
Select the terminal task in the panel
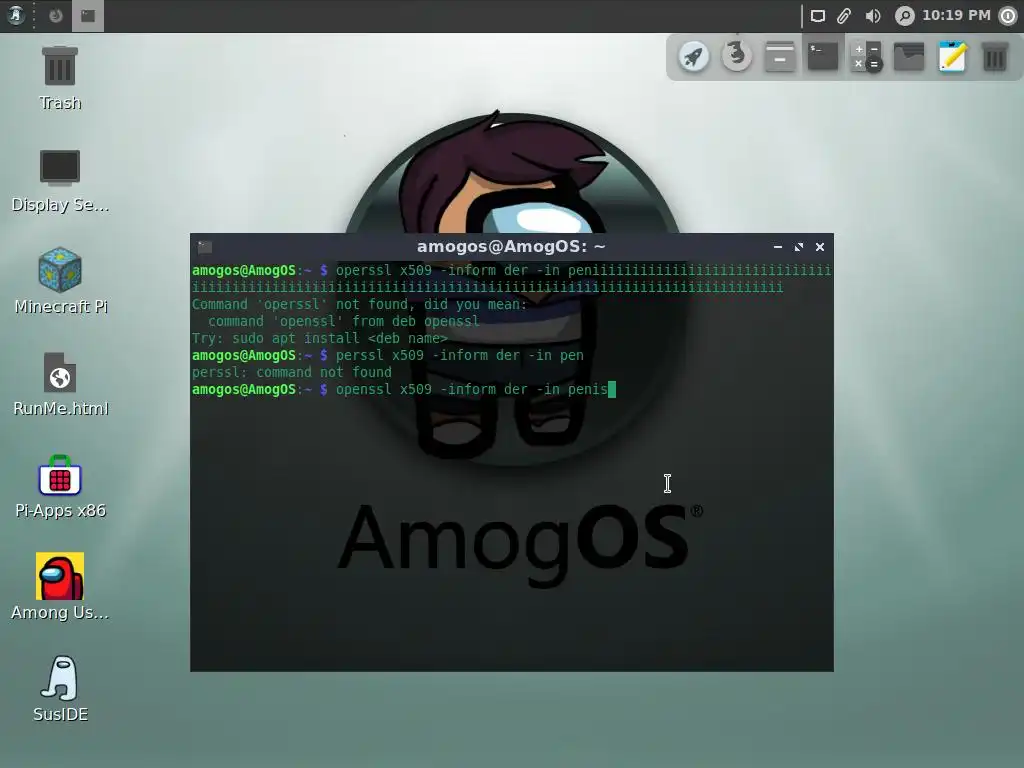pos(88,16)
